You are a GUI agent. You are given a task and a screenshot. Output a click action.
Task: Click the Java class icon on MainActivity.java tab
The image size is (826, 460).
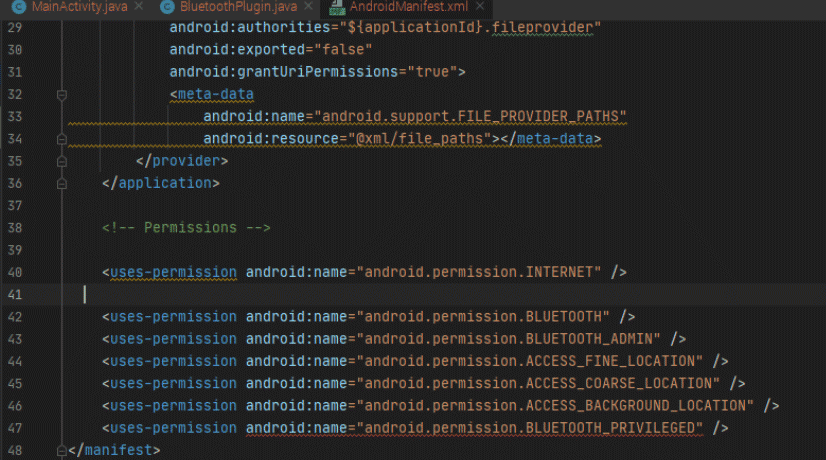(19, 7)
